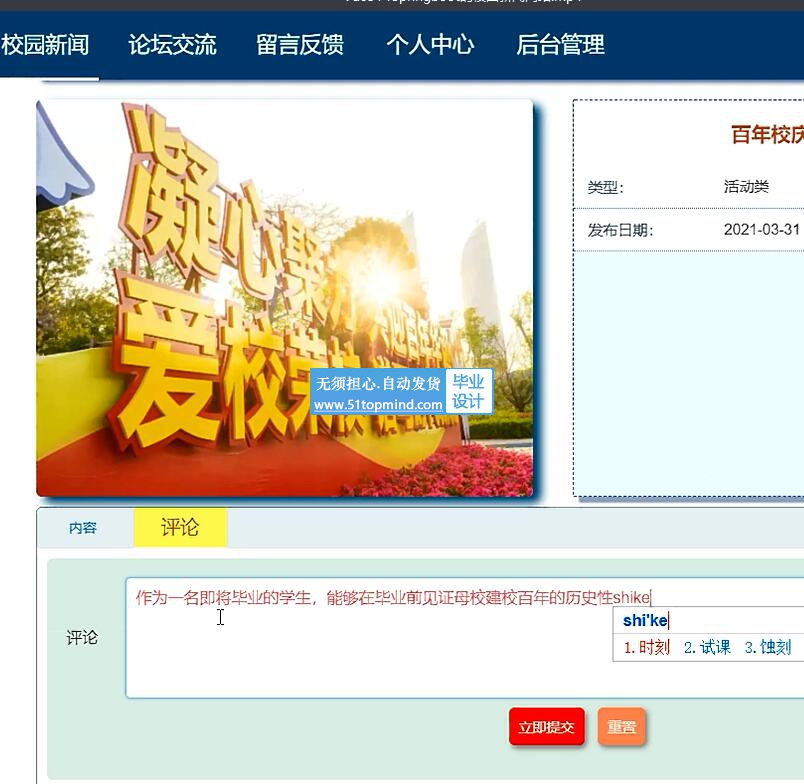Select the 评论 tab
The width and height of the screenshot is (804, 784).
180,527
